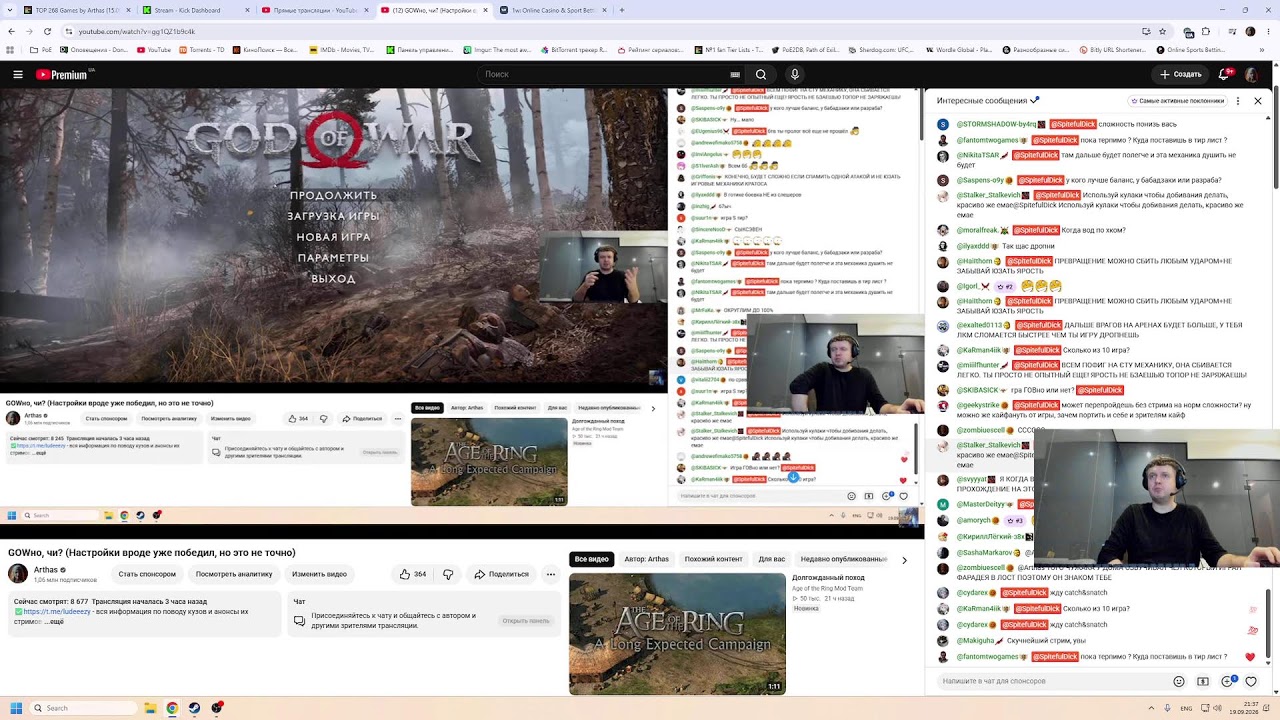This screenshot has height=720, width=1280.
Task: Select the Похожий контент chip
Action: 714,559
